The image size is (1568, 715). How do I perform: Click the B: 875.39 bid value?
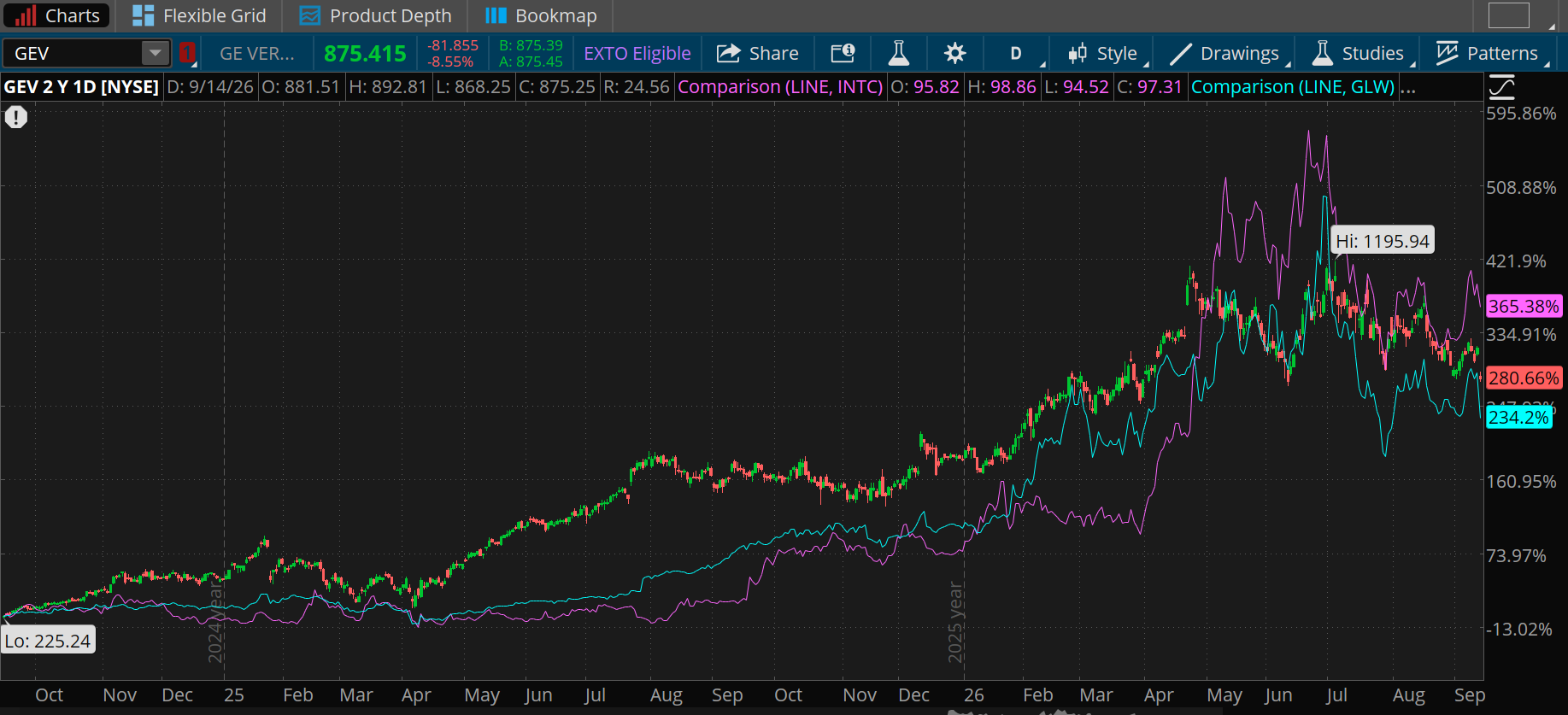click(x=531, y=45)
